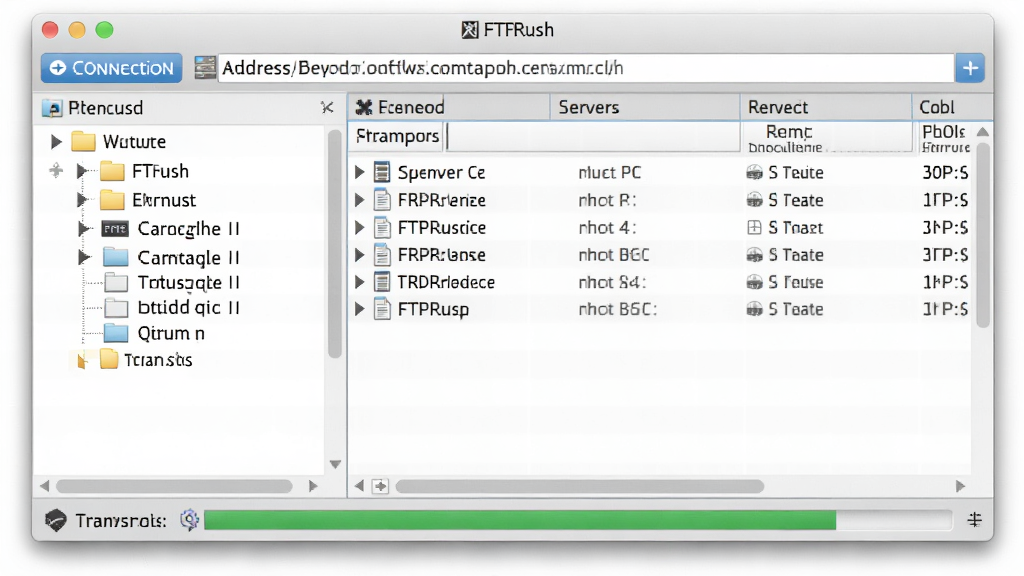
Task: Expand the FRPRrlanse row
Action: click(x=359, y=255)
